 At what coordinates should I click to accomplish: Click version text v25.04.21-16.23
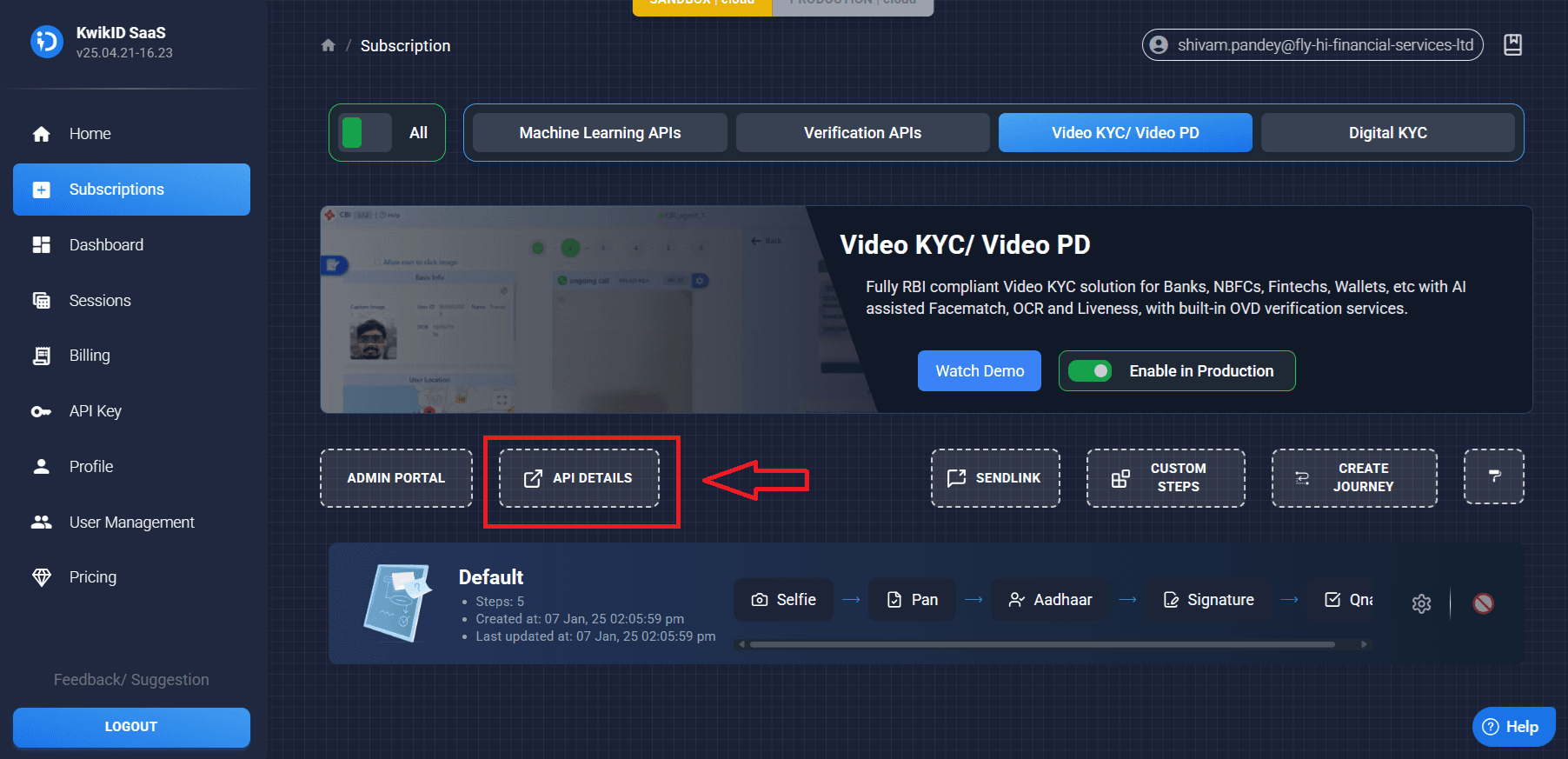pos(124,53)
